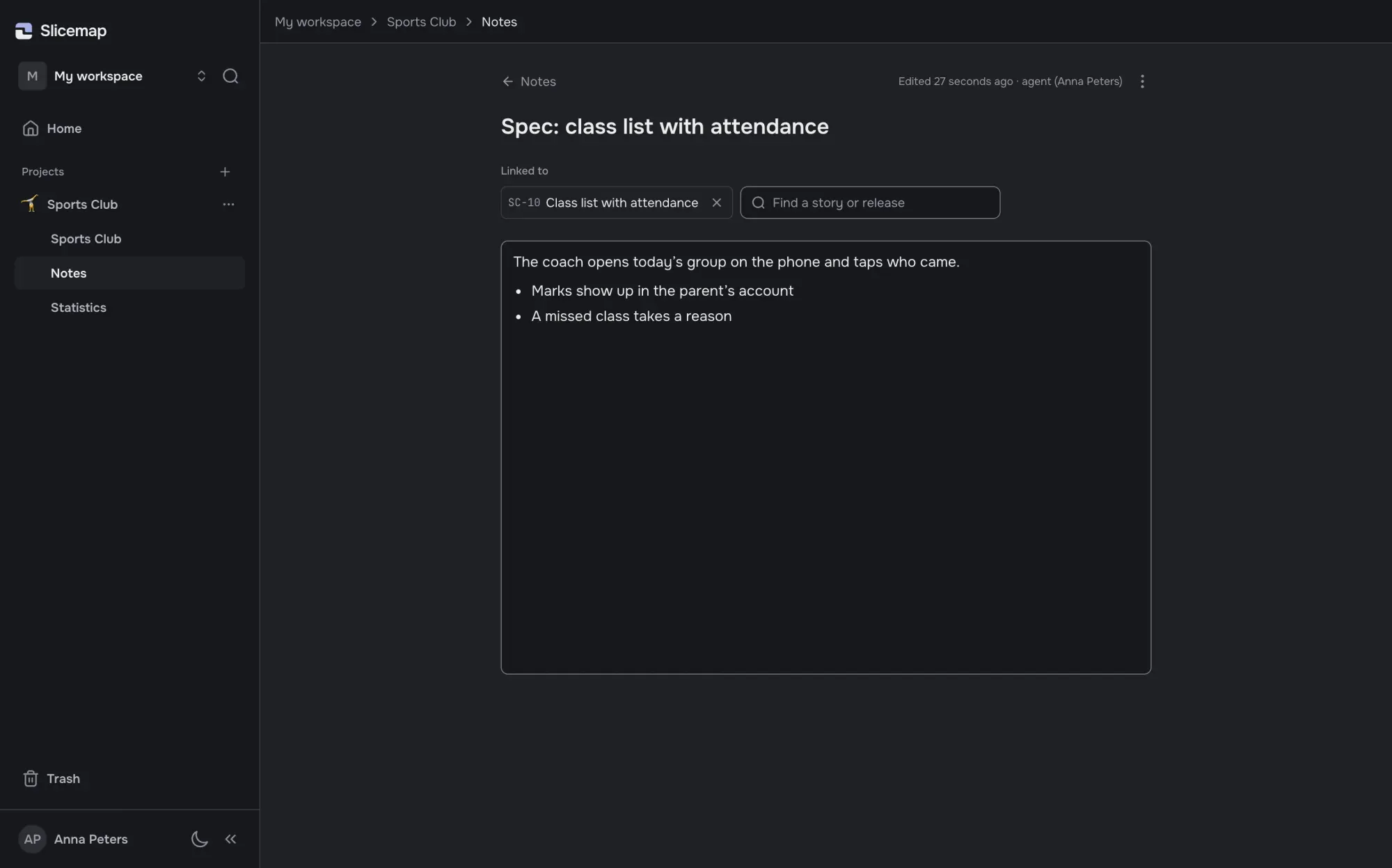The image size is (1392, 868).
Task: Click the note title heading
Action: click(665, 127)
